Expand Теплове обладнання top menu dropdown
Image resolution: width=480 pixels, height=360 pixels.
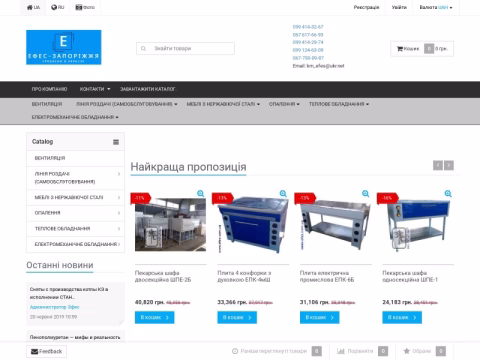pyautogui.click(x=339, y=104)
